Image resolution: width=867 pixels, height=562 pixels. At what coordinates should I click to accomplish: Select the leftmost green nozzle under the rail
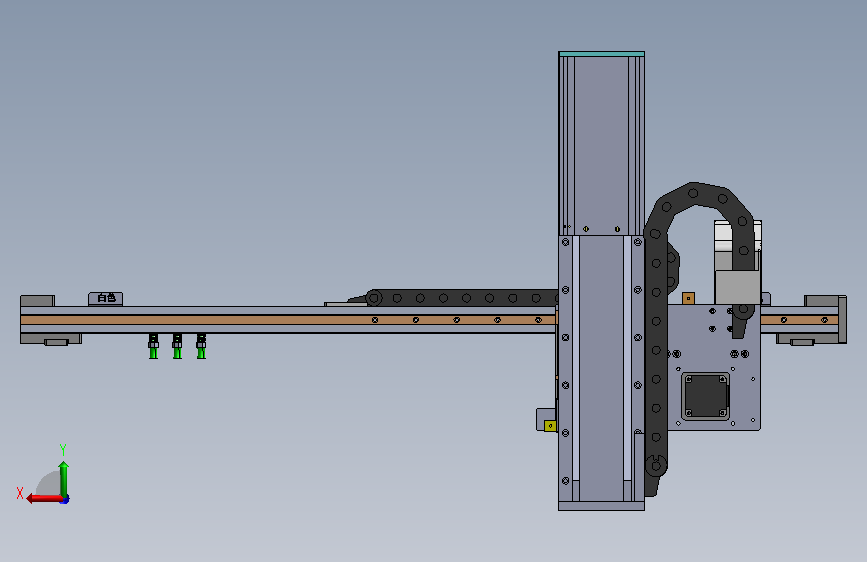[x=153, y=346]
